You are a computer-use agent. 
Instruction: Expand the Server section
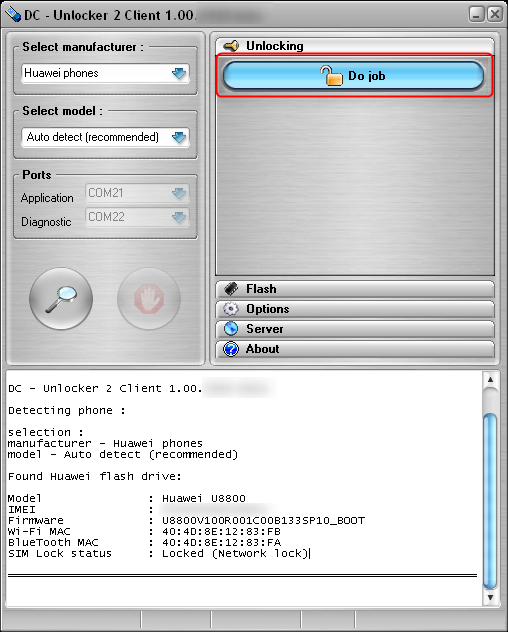[355, 329]
